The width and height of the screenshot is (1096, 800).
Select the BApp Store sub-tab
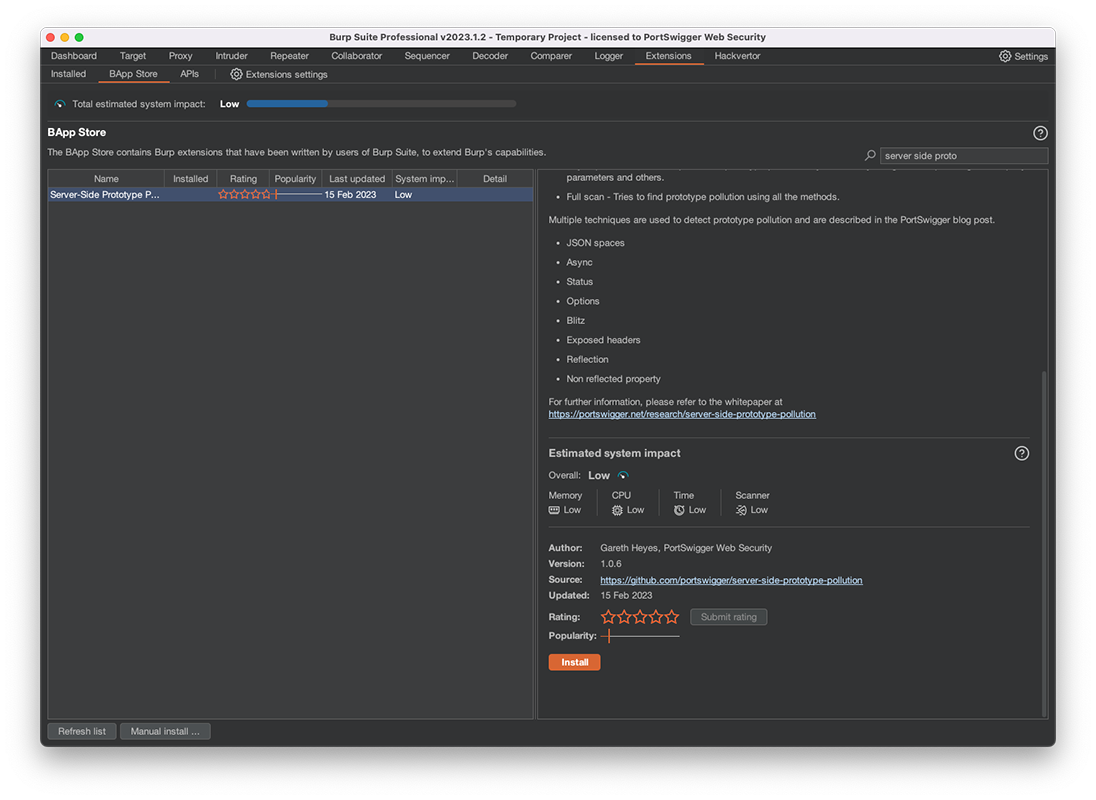pyautogui.click(x=134, y=74)
